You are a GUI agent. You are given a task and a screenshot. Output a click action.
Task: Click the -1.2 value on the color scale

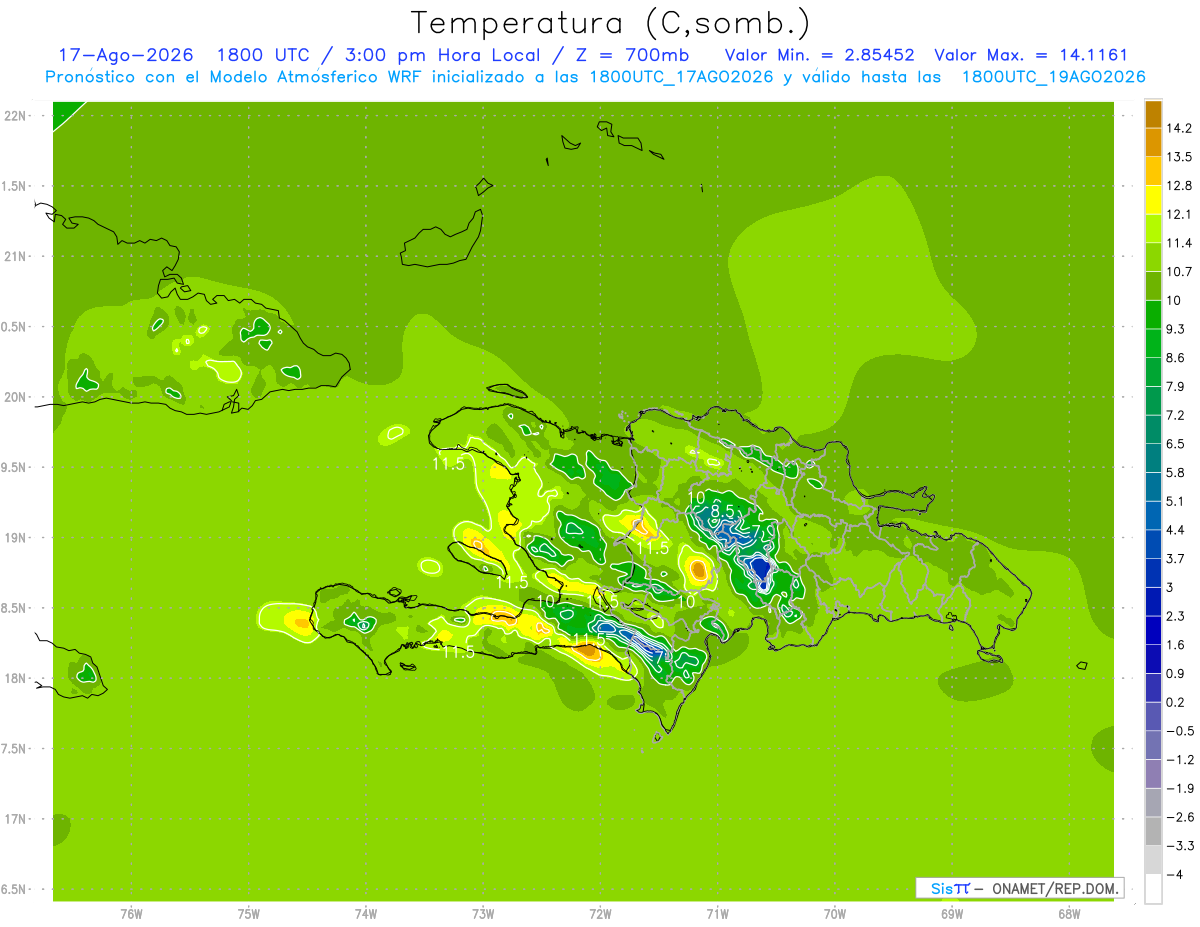tap(1180, 760)
